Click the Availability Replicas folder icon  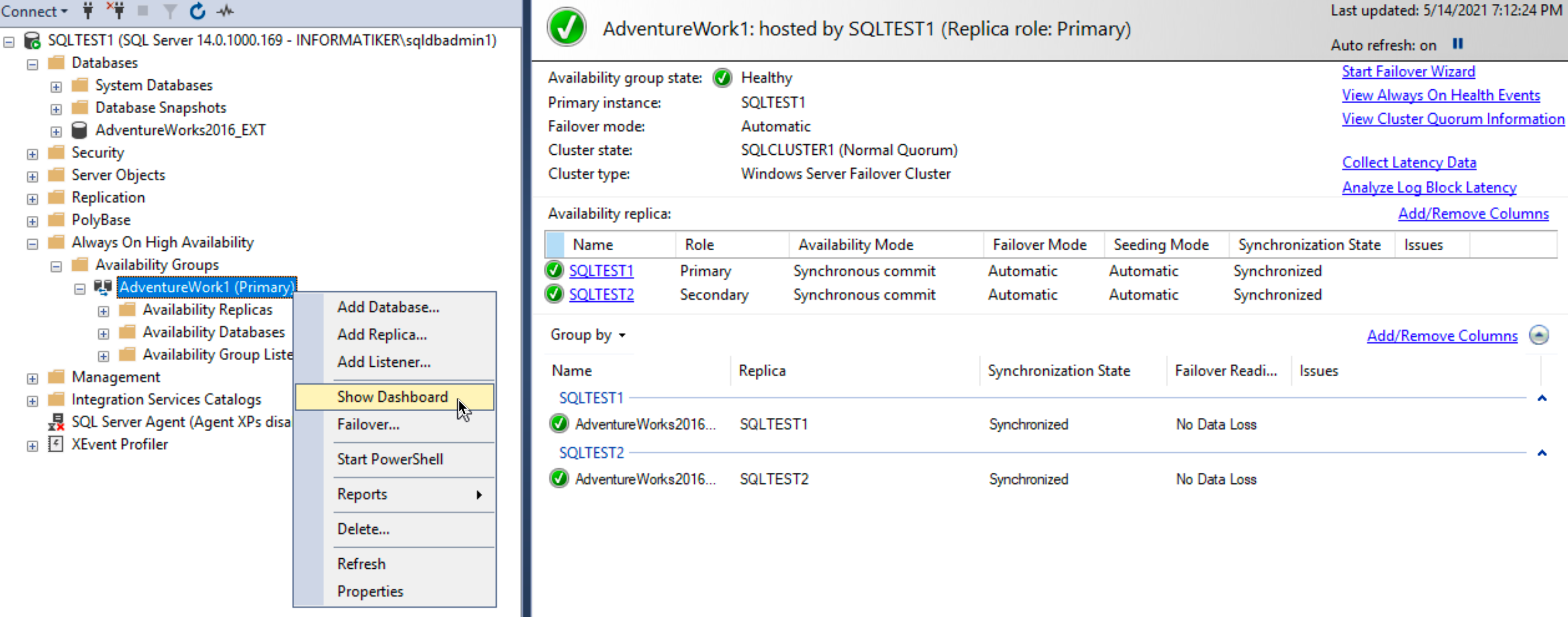[127, 309]
